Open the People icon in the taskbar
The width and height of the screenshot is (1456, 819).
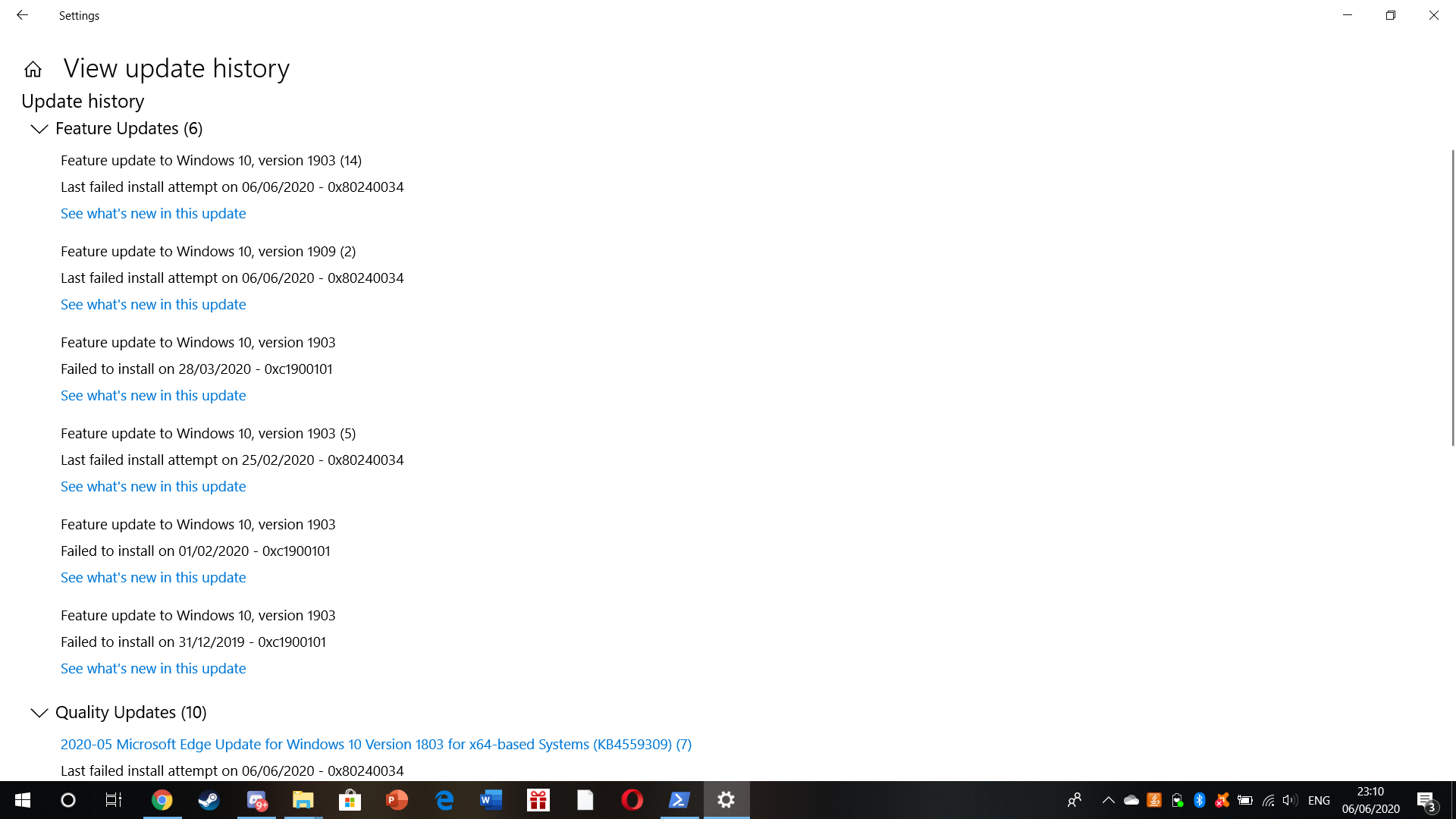(x=1075, y=800)
